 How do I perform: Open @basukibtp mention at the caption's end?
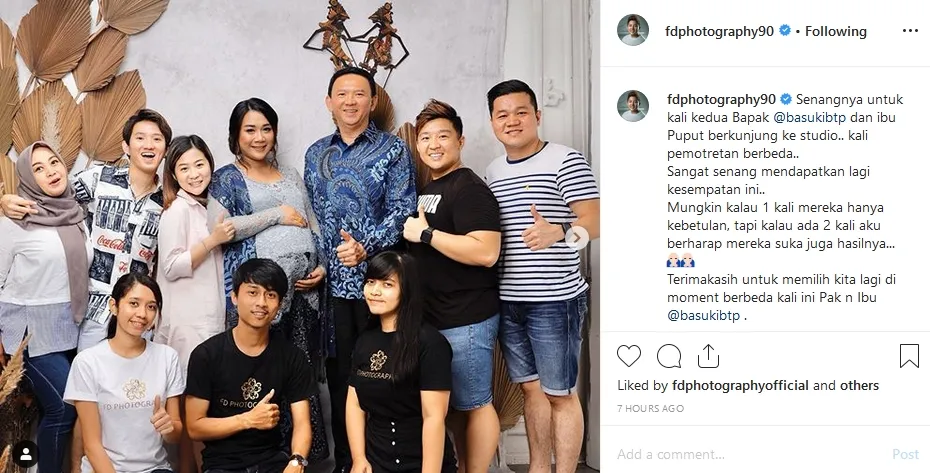[x=703, y=316]
